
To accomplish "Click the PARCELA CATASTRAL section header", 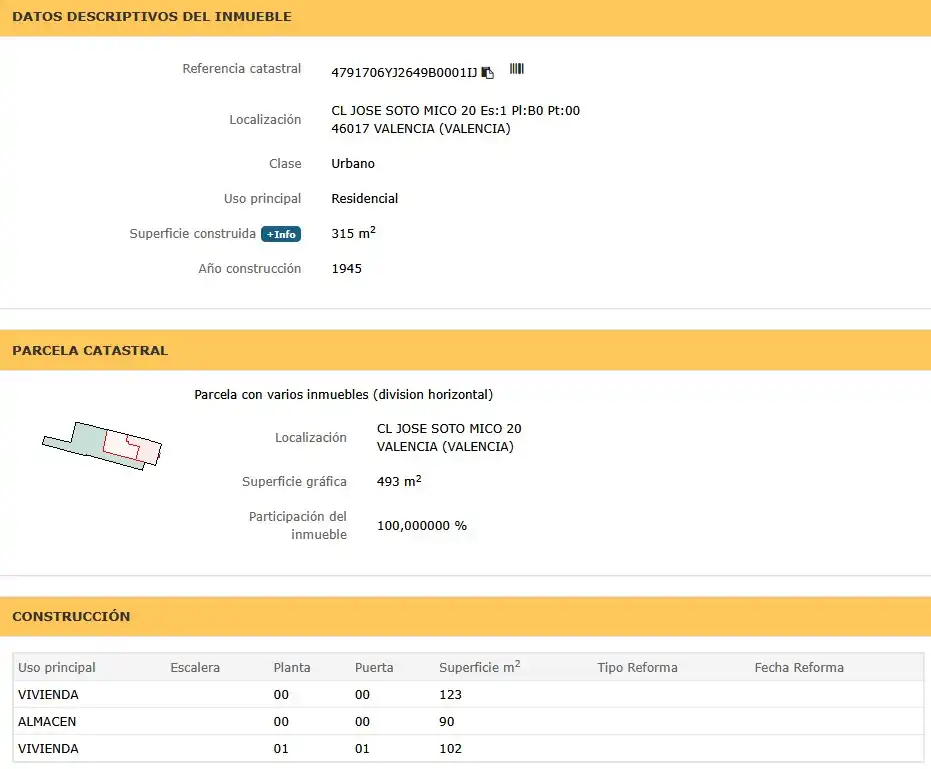I will (x=90, y=350).
